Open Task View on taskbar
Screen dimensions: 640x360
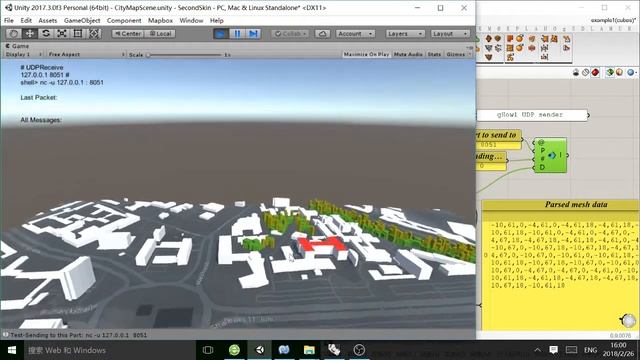tap(208, 350)
